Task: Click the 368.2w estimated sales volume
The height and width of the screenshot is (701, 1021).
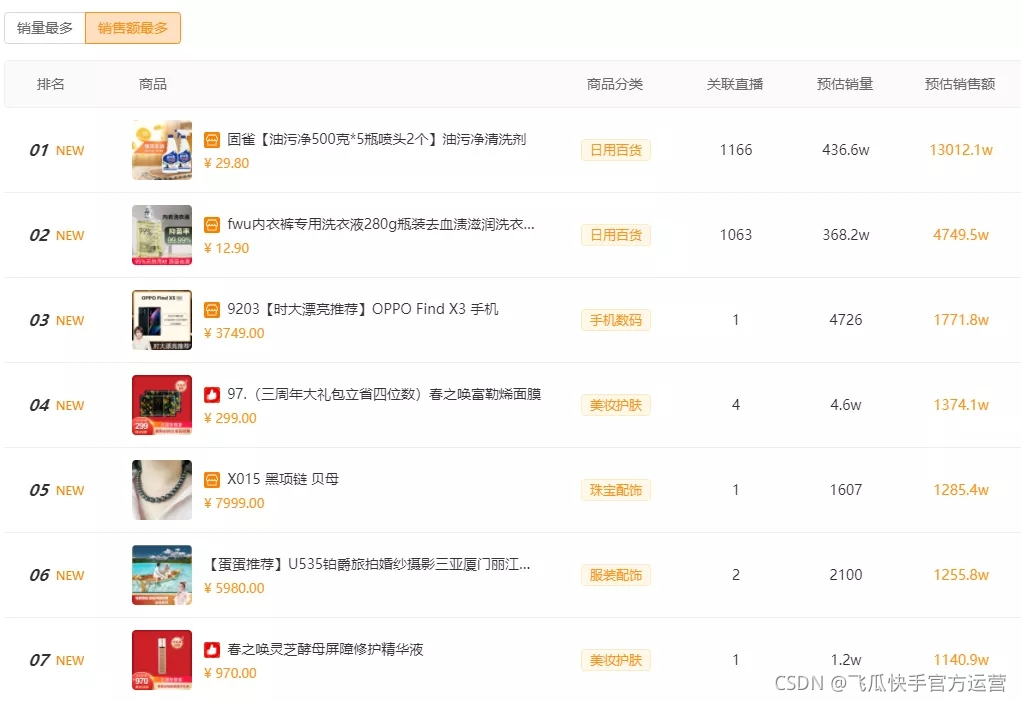Action: coord(846,235)
